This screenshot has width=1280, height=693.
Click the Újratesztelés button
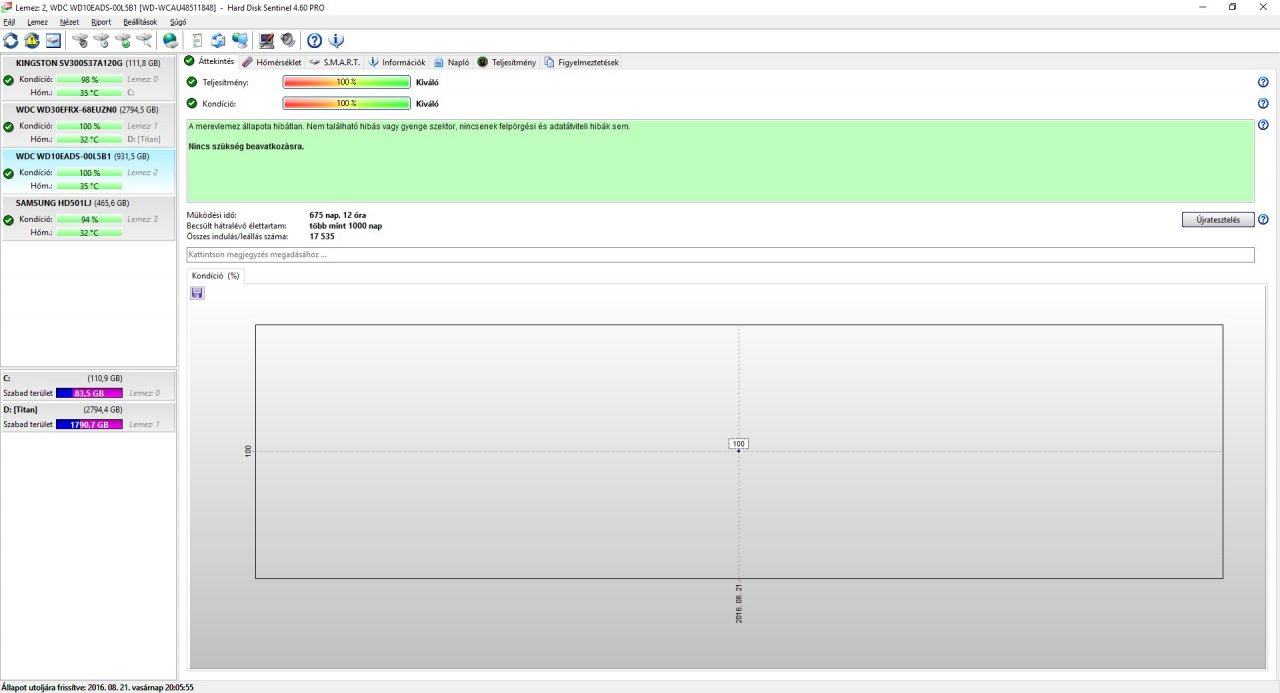point(1218,220)
